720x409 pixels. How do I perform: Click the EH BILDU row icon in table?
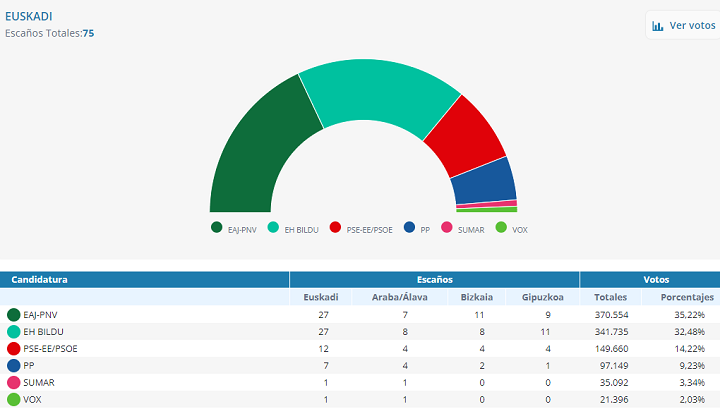click(x=14, y=332)
